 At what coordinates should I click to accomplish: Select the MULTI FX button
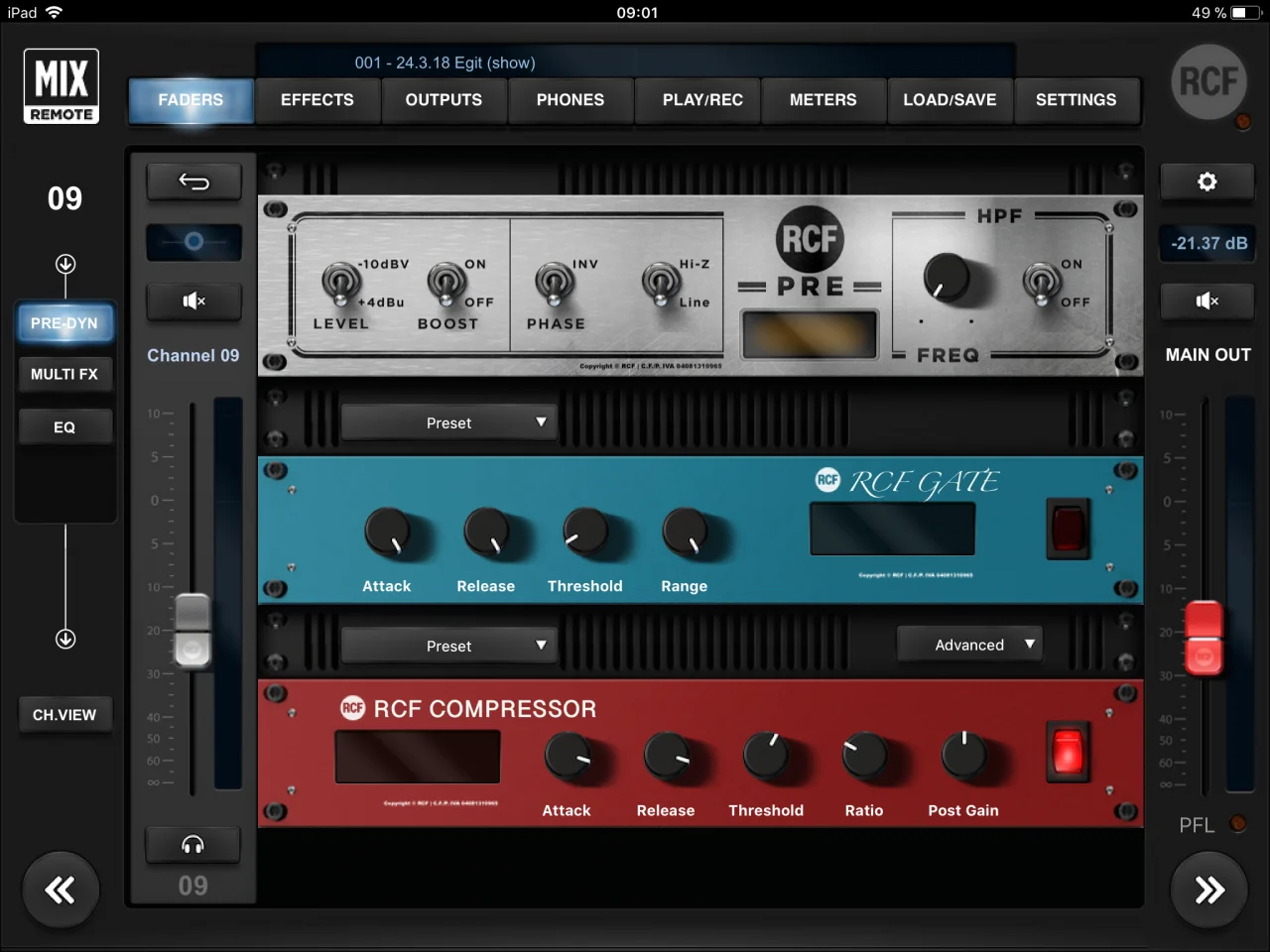click(64, 374)
